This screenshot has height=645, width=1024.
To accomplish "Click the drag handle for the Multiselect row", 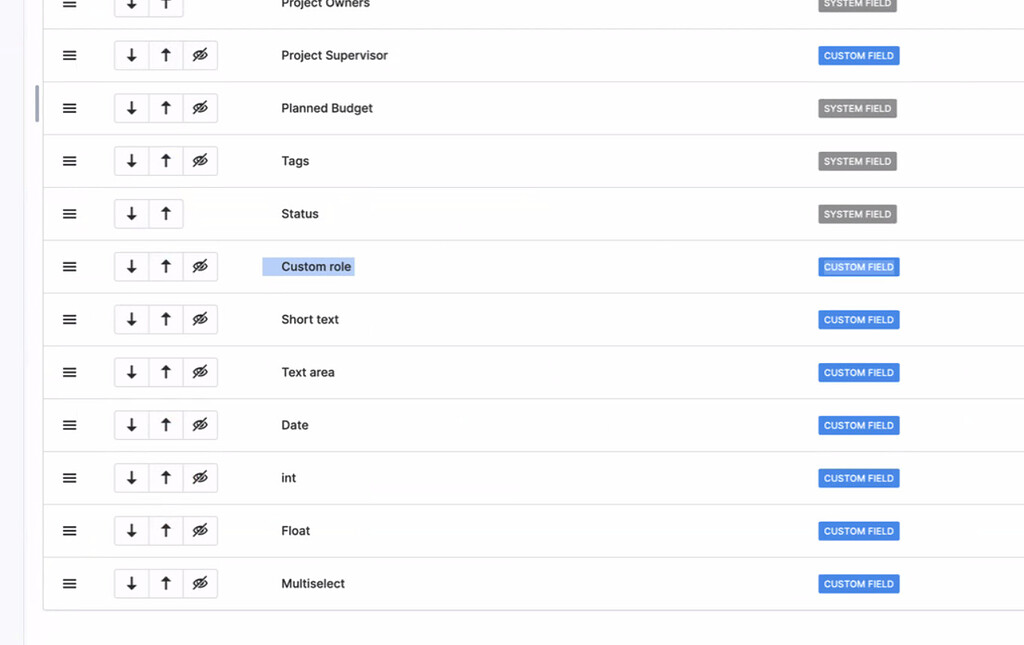I will [69, 583].
